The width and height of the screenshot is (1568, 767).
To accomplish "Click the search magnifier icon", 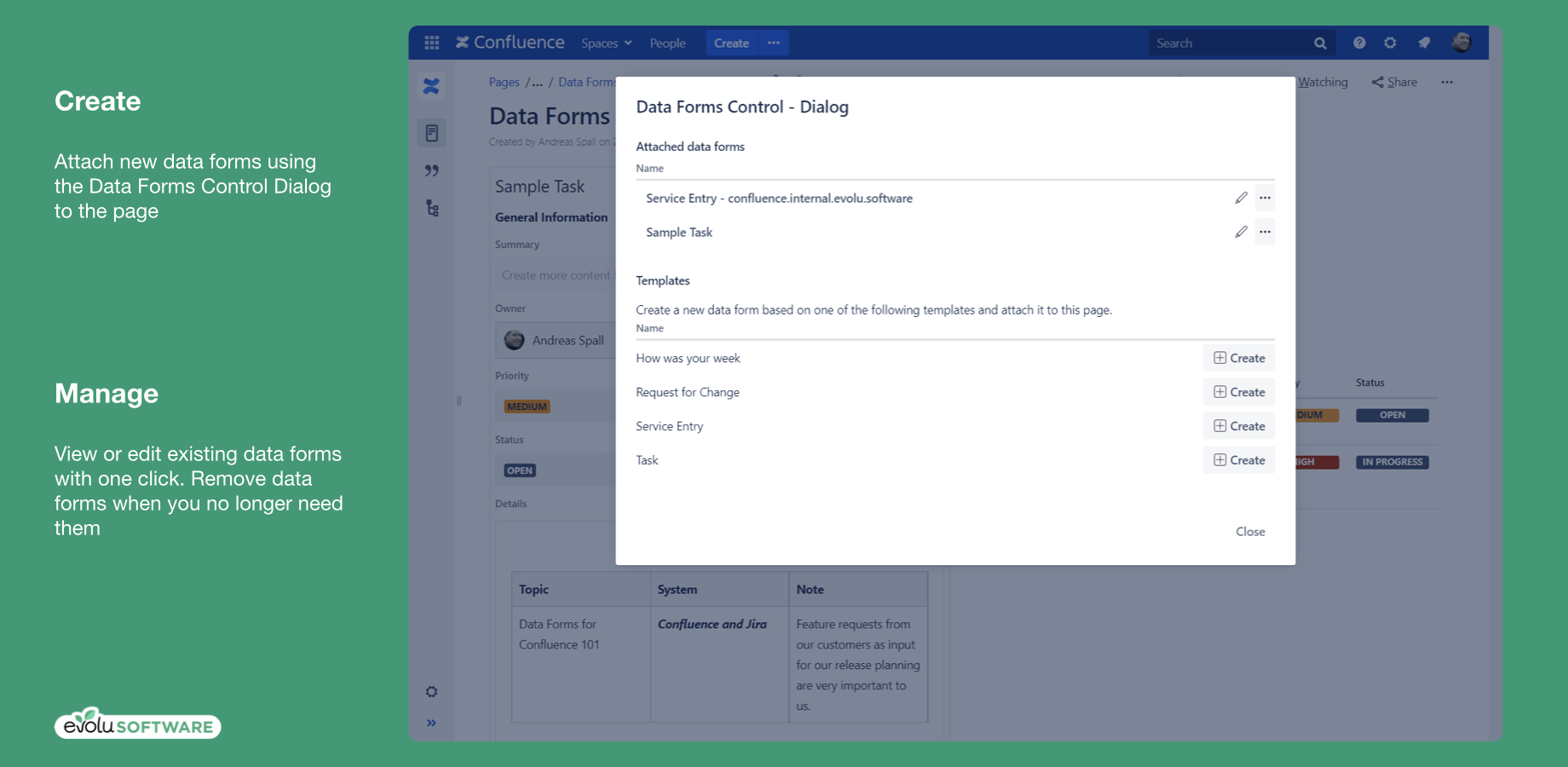I will point(1319,42).
